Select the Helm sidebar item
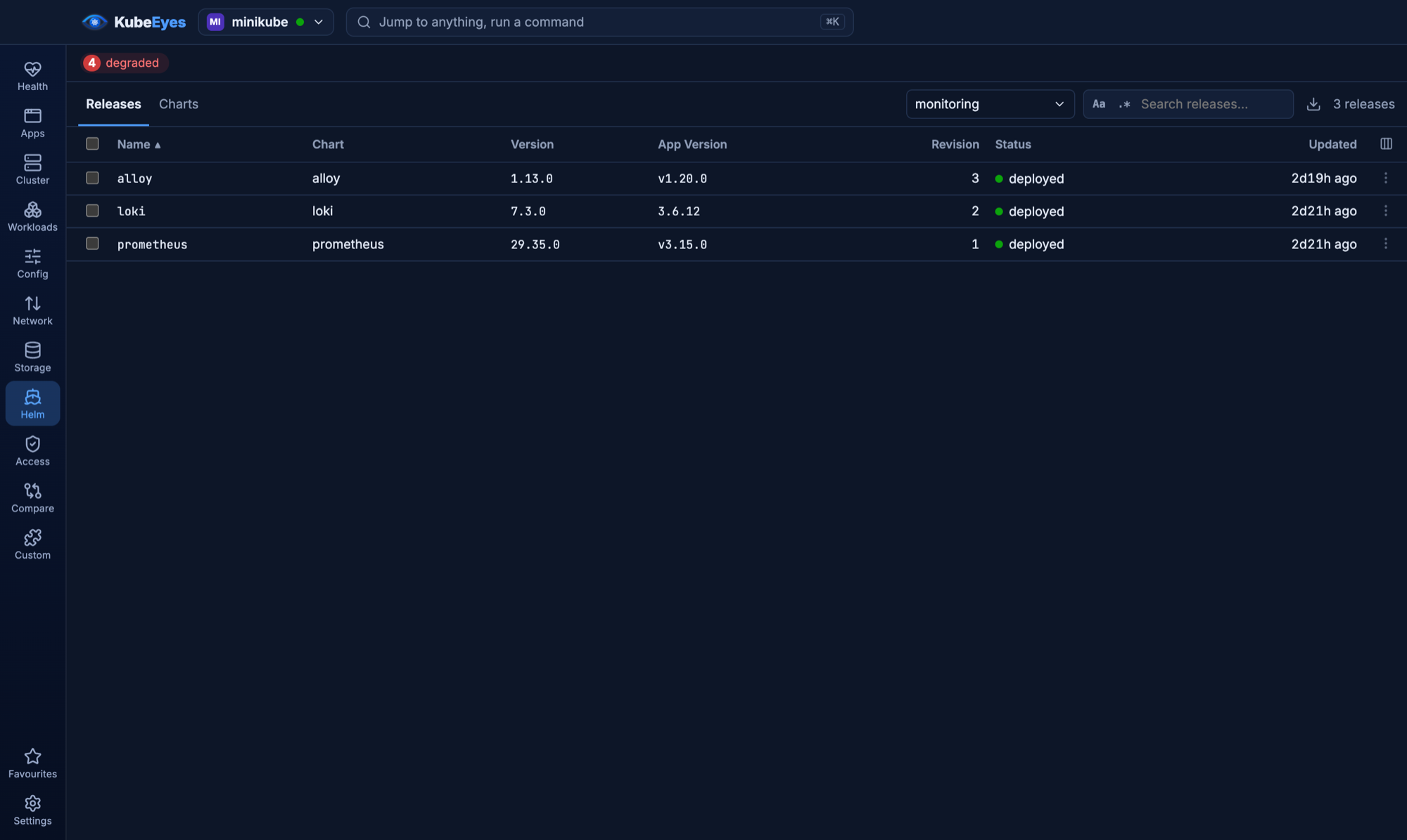The width and height of the screenshot is (1407, 840). [32, 404]
